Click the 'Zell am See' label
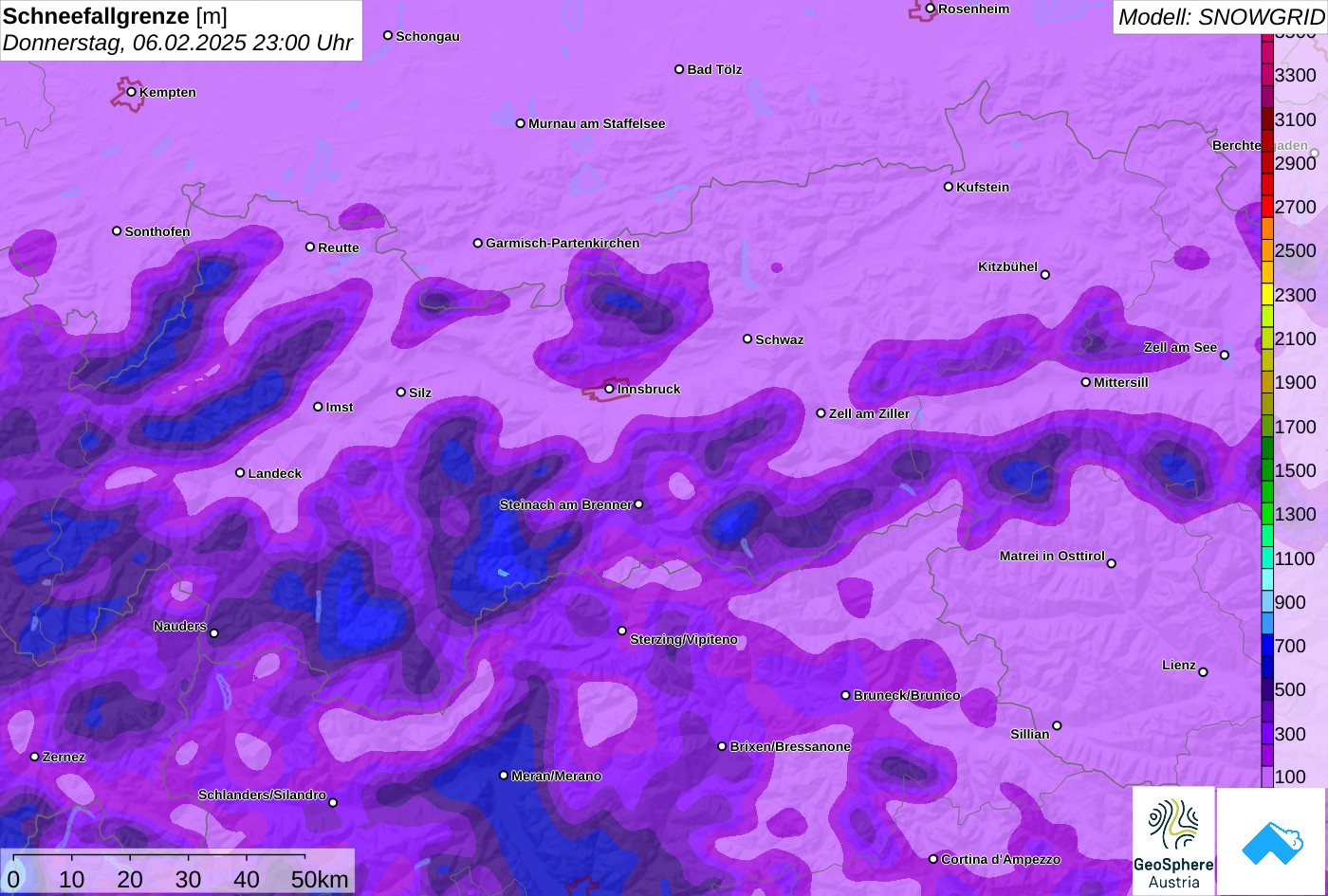 pos(1180,347)
